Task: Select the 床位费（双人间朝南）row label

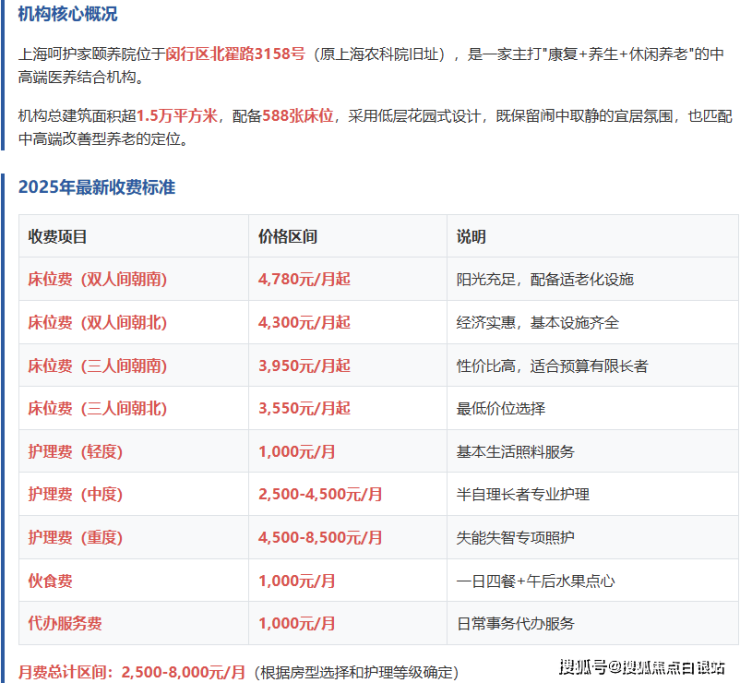Action: (97, 279)
